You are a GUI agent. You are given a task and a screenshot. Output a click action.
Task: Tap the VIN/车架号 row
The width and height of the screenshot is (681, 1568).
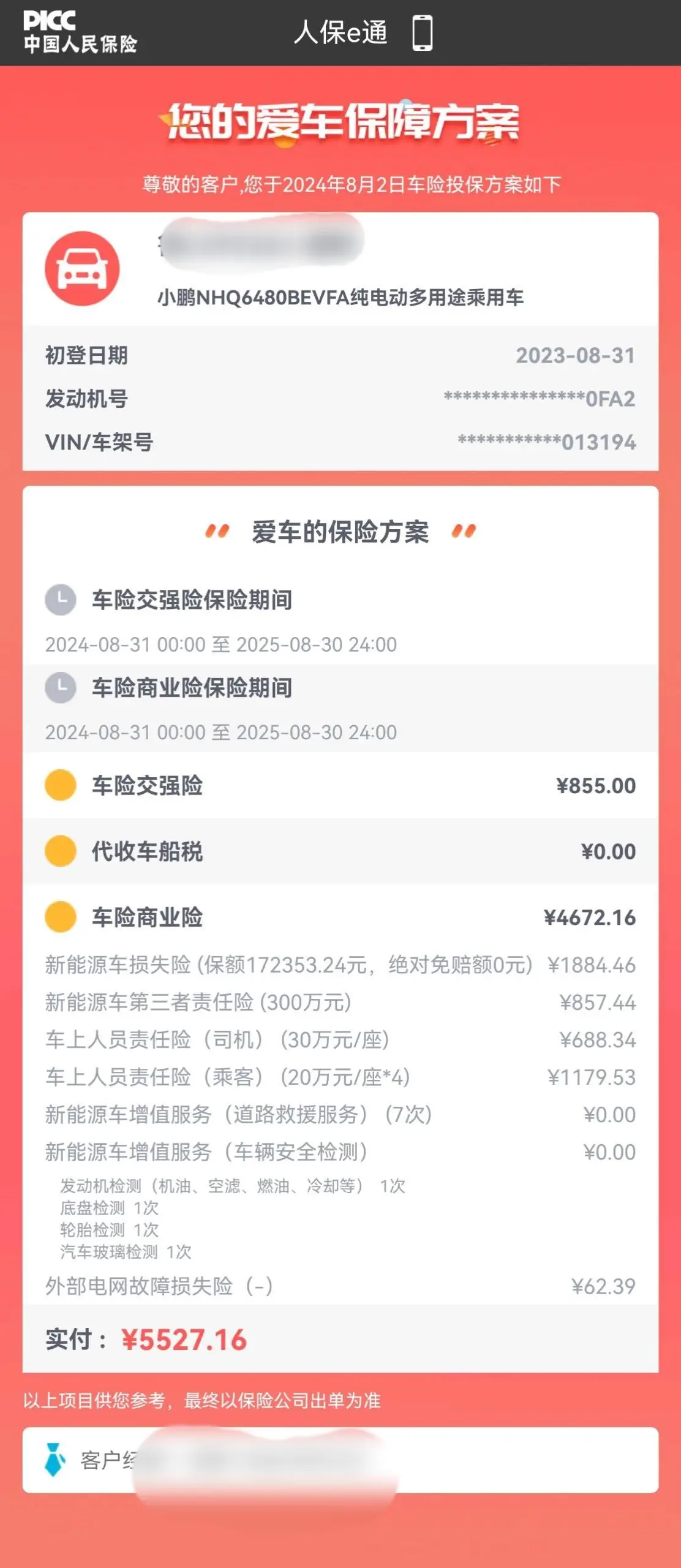coord(340,442)
